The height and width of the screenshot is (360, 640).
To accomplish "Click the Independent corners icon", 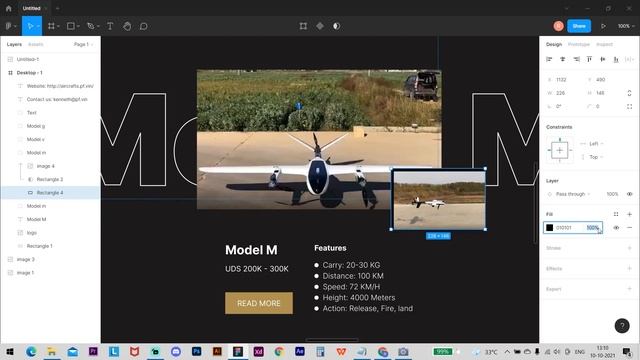I will [629, 107].
